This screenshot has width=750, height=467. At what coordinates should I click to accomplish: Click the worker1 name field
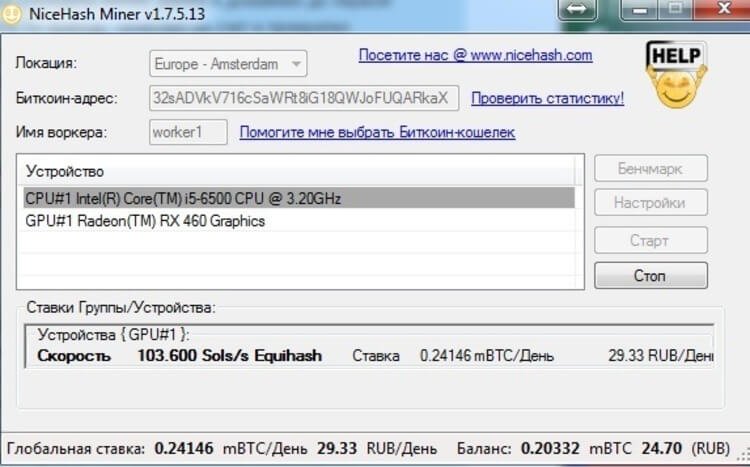coord(188,132)
